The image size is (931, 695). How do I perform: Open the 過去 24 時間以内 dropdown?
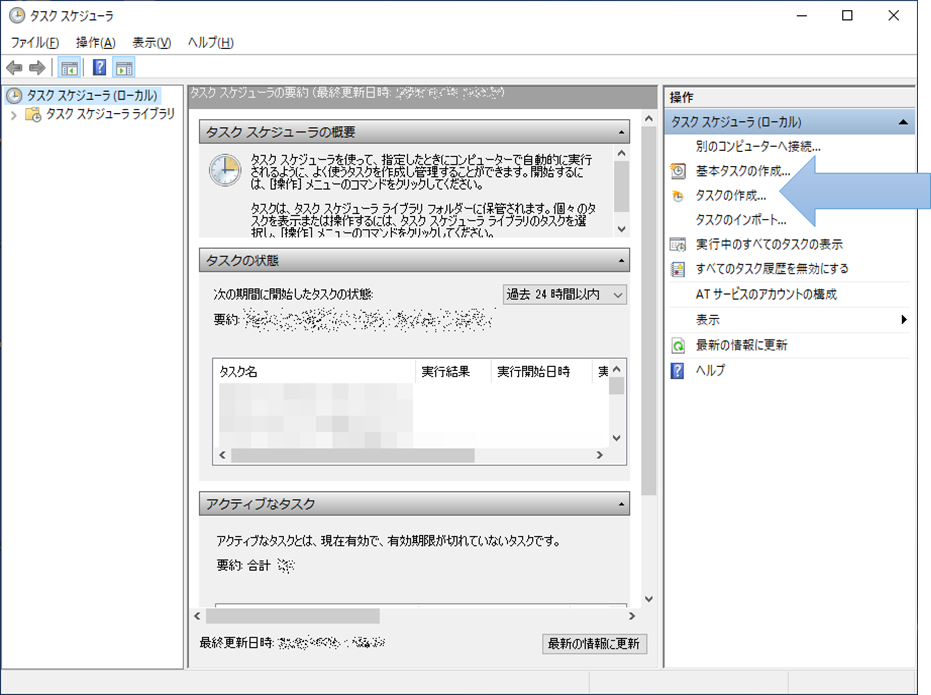tap(565, 294)
